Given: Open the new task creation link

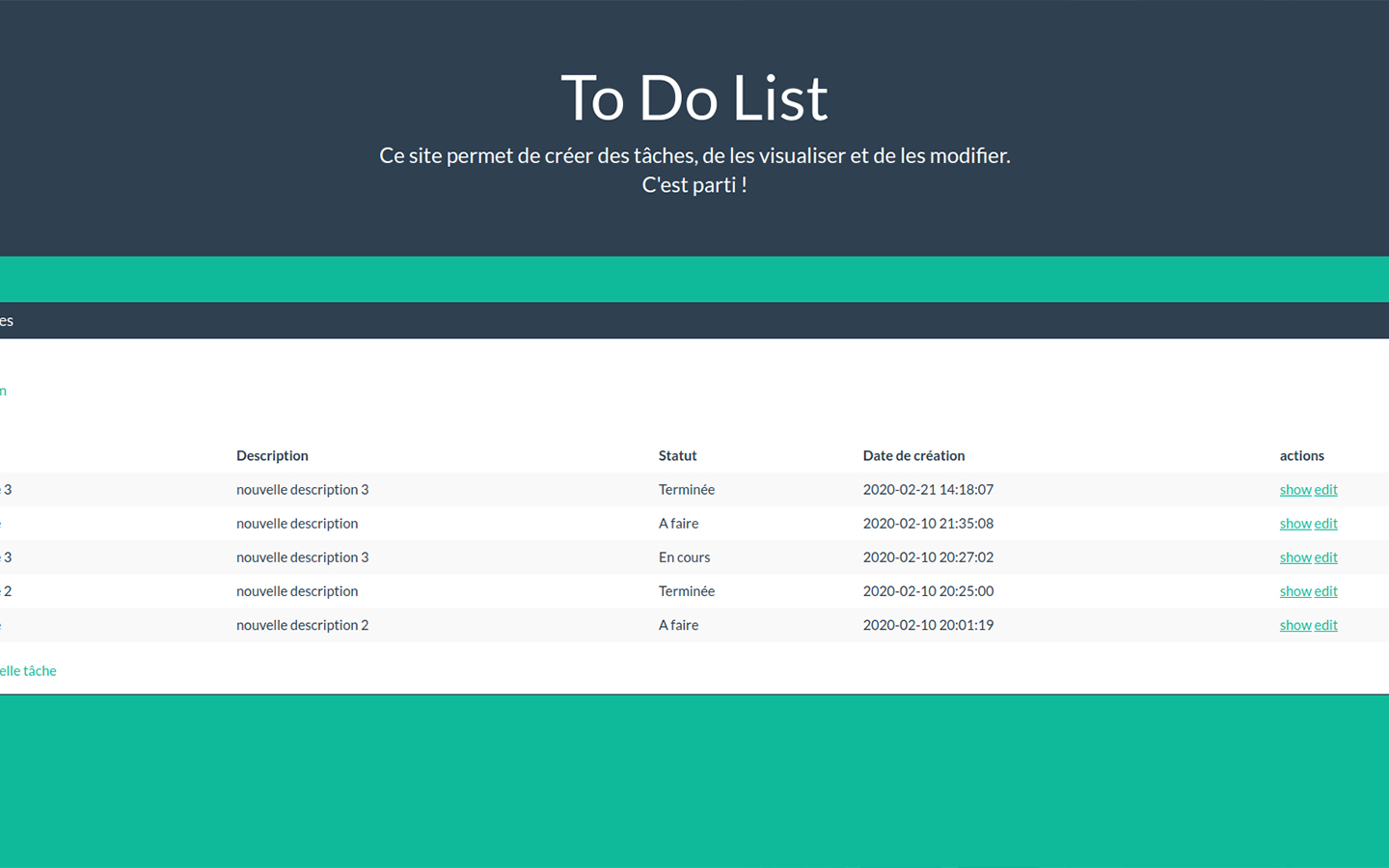Looking at the screenshot, I should tap(29, 670).
